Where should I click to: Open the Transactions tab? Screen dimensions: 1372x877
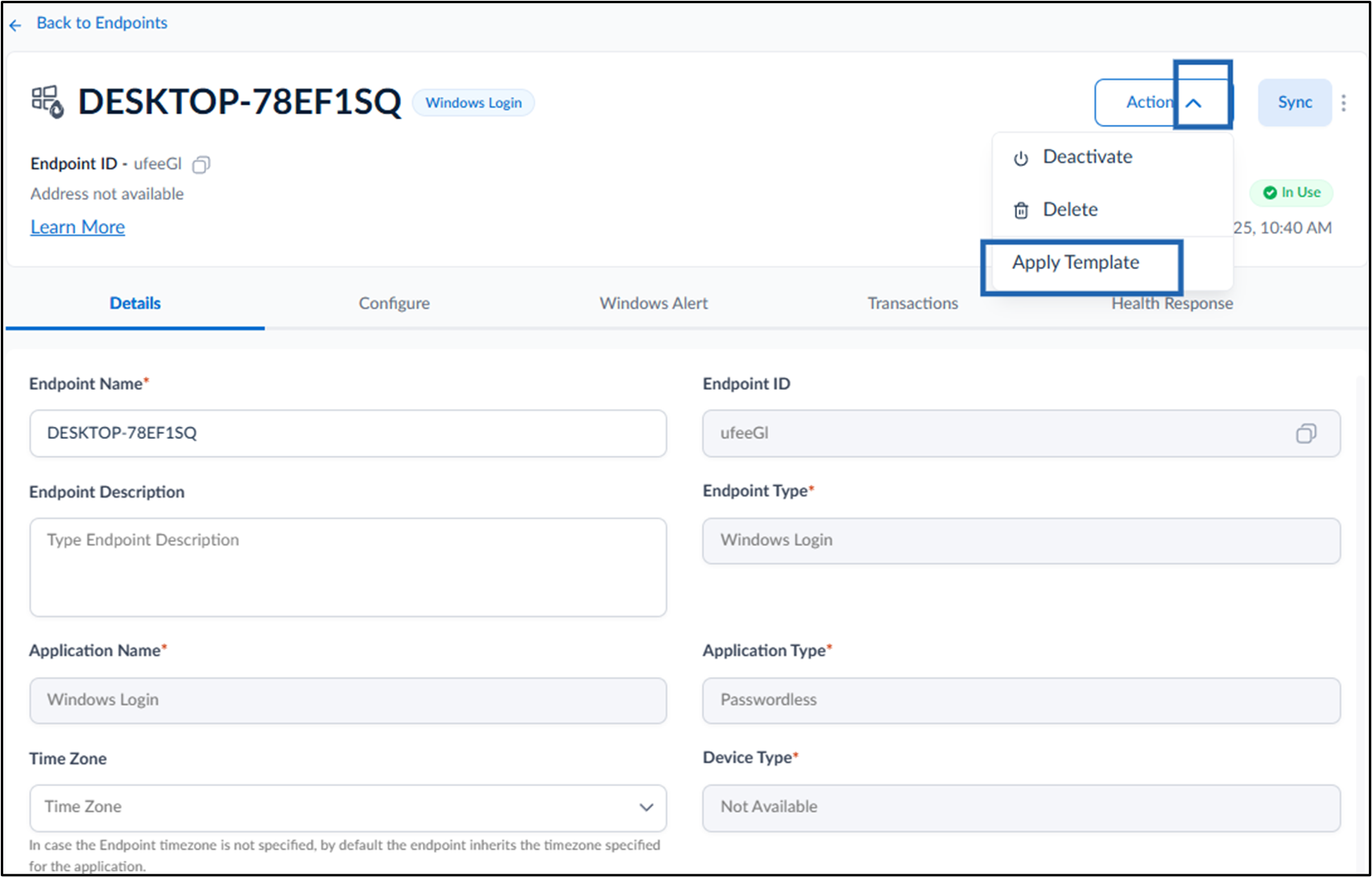click(x=913, y=304)
